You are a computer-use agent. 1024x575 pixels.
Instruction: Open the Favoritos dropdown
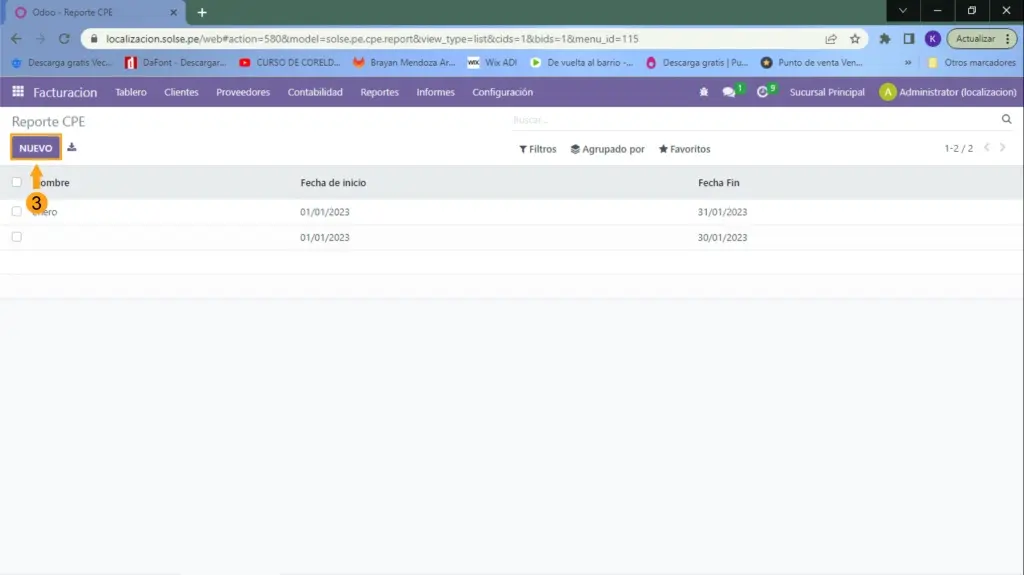pyautogui.click(x=684, y=149)
